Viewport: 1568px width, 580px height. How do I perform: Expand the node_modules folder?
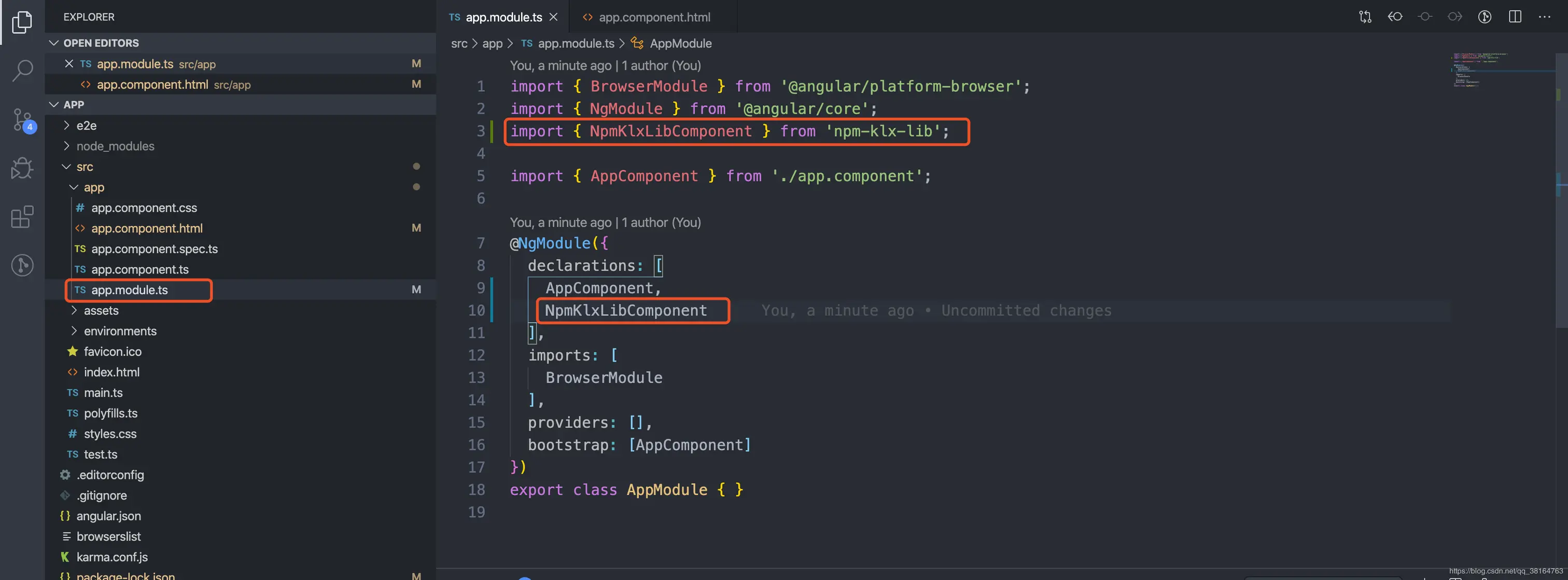(x=115, y=146)
